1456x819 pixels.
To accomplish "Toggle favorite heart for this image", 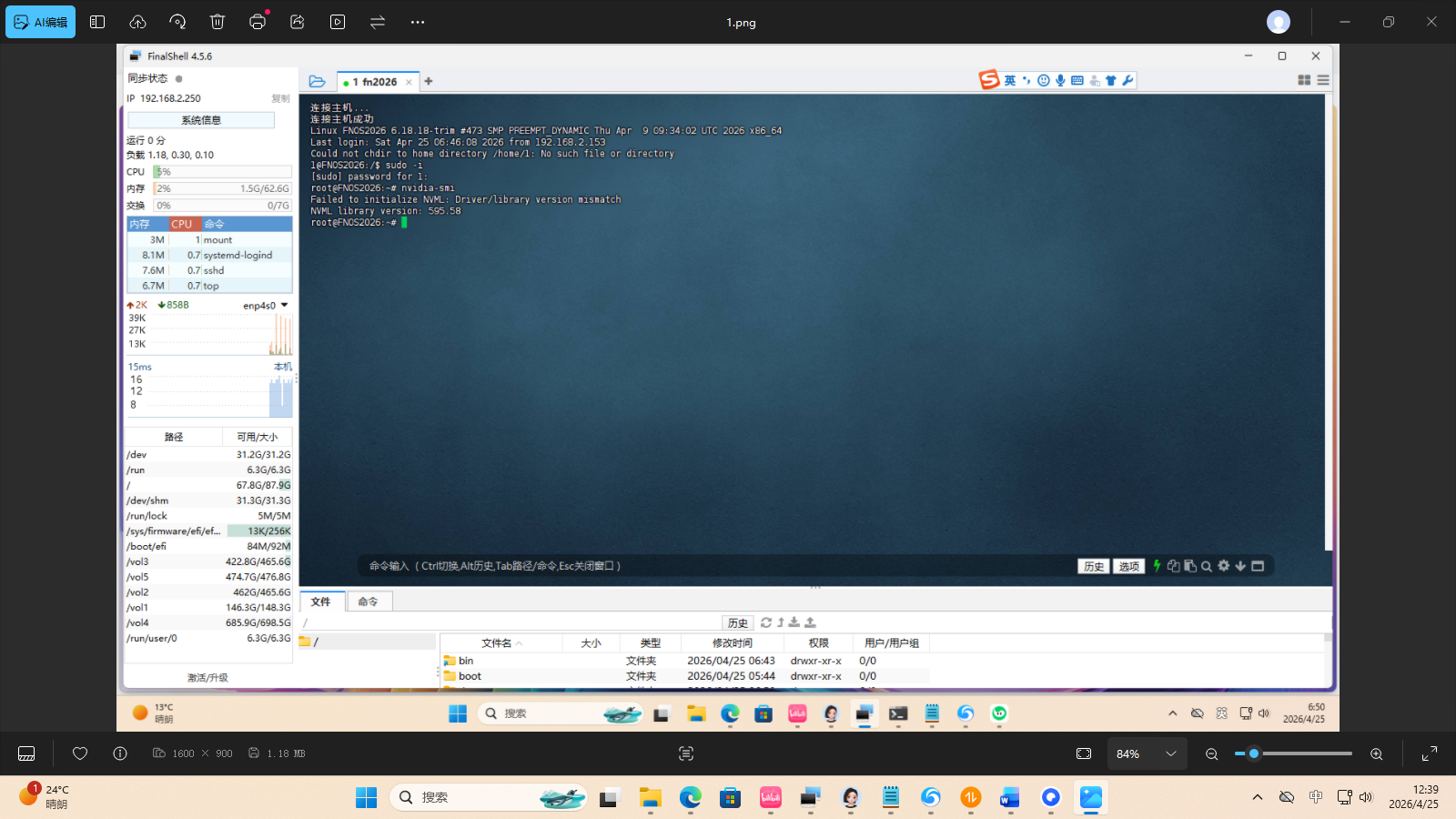I will pyautogui.click(x=80, y=753).
